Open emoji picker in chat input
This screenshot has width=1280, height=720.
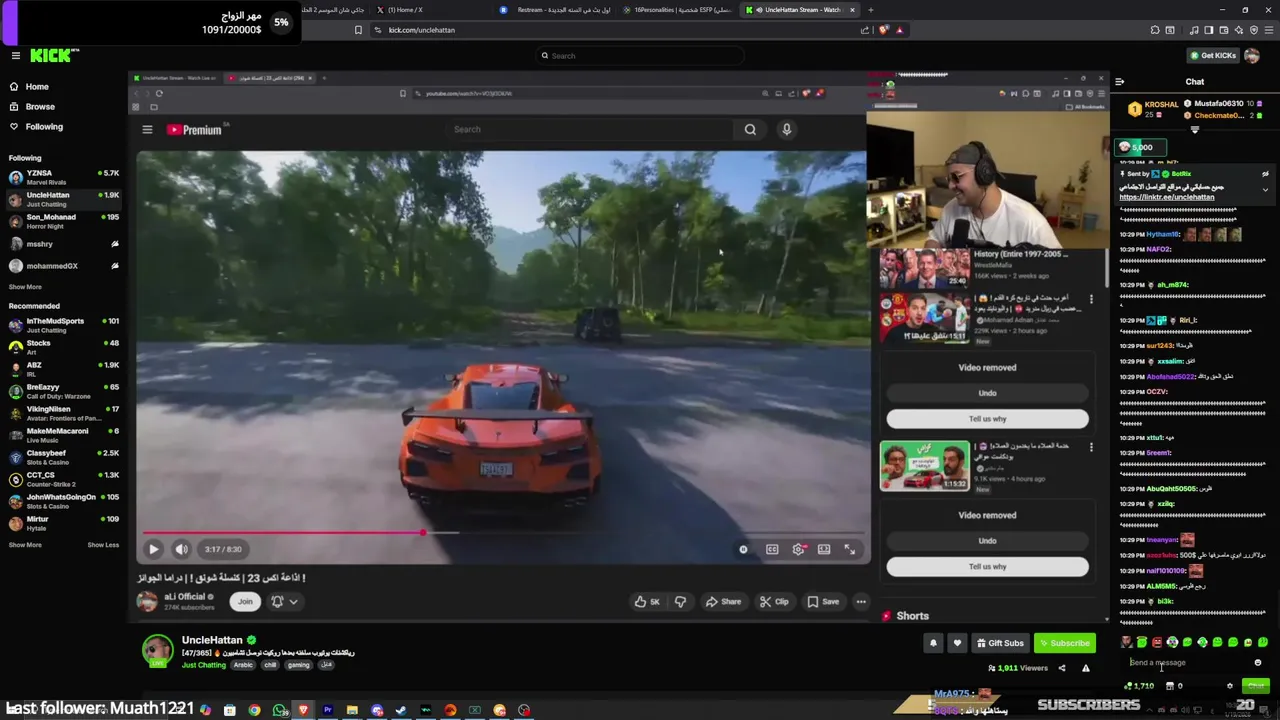[1258, 663]
